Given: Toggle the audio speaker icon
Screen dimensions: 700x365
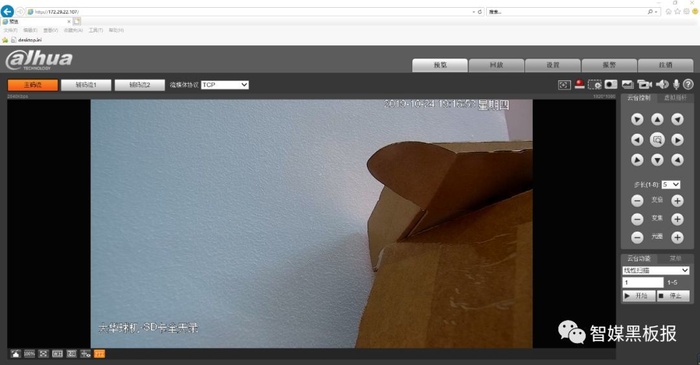Looking at the screenshot, I should click(662, 84).
